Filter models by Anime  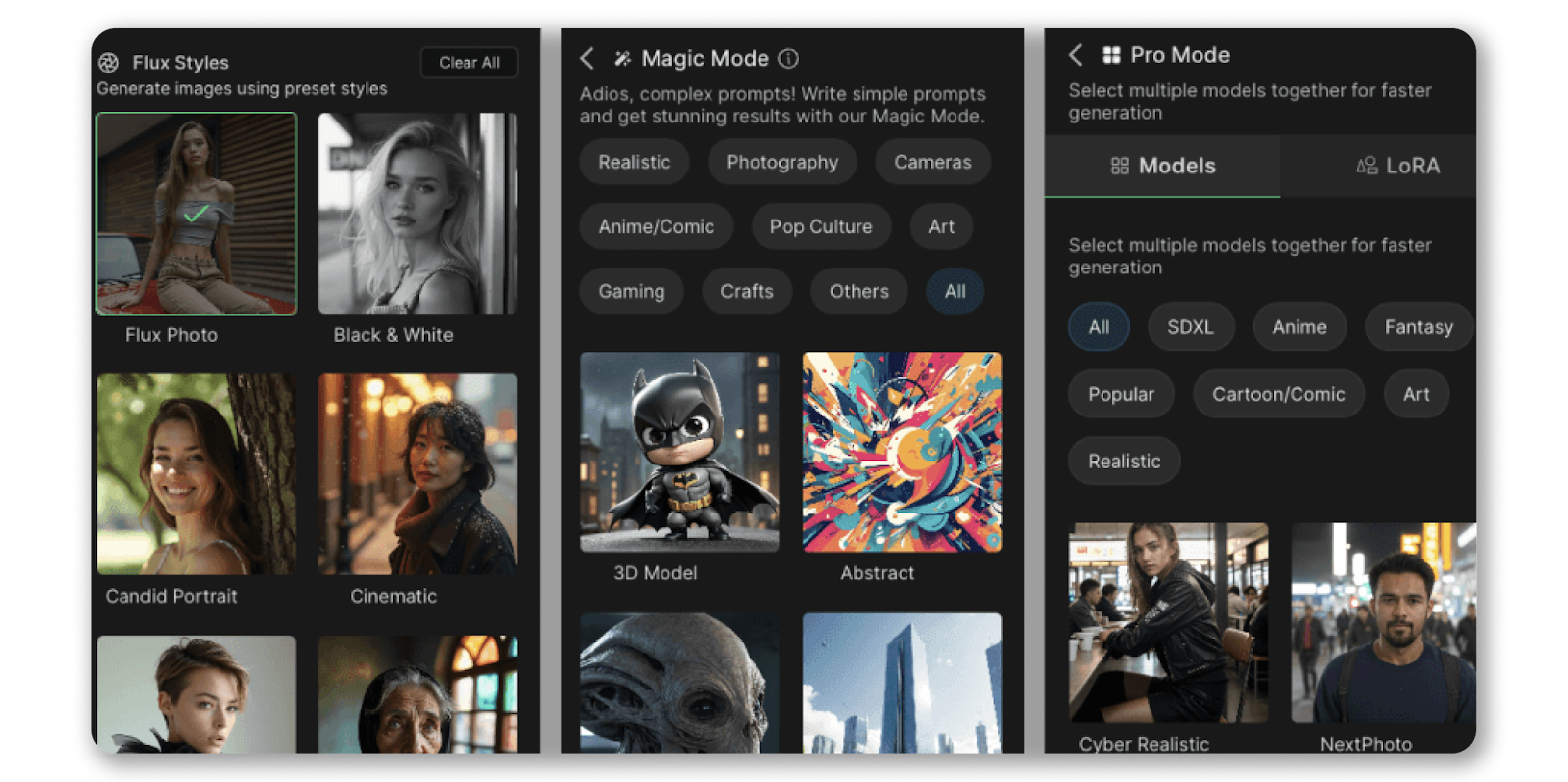1299,327
